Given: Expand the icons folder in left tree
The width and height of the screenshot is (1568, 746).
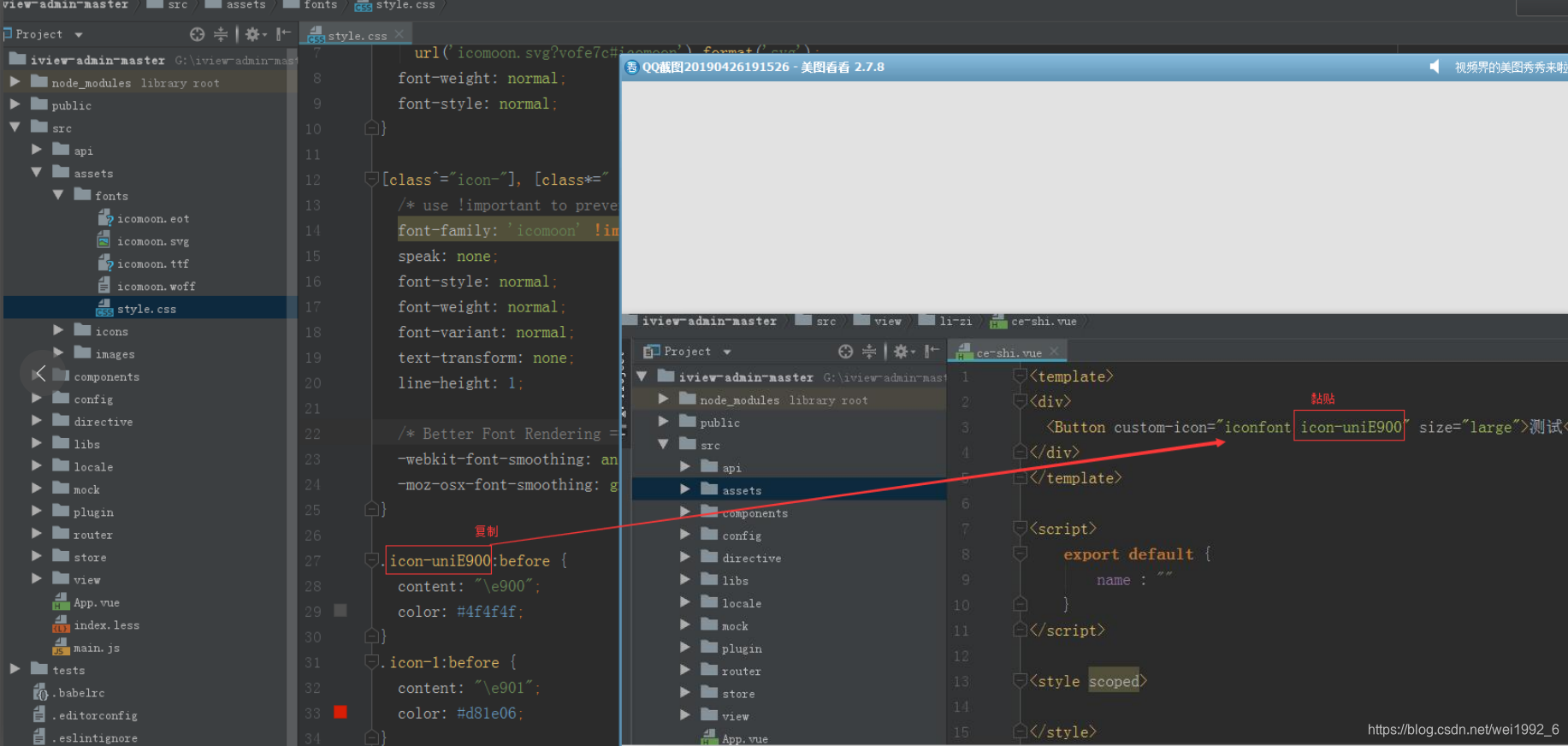Looking at the screenshot, I should (58, 330).
